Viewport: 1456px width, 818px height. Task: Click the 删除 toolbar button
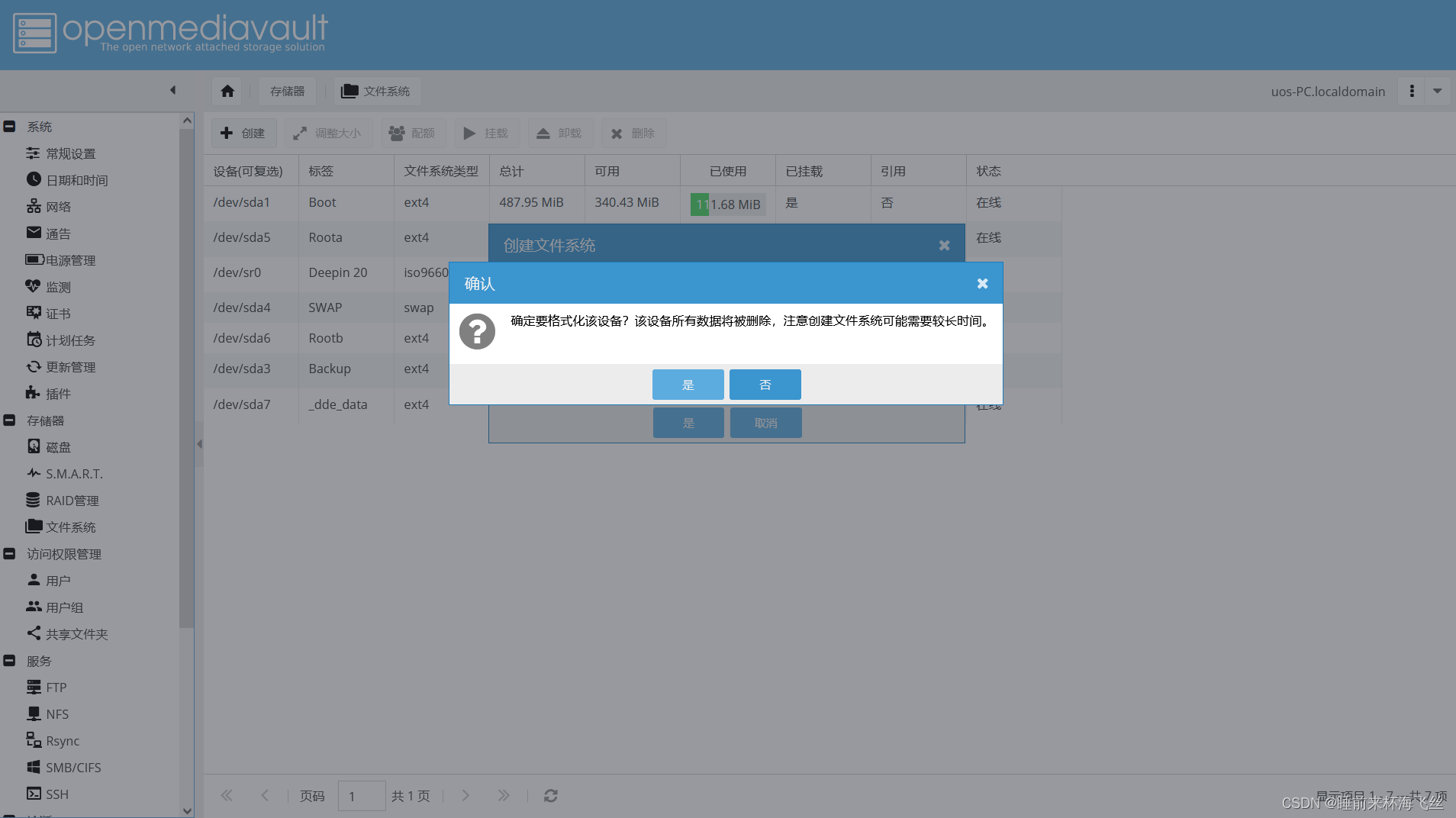point(633,133)
